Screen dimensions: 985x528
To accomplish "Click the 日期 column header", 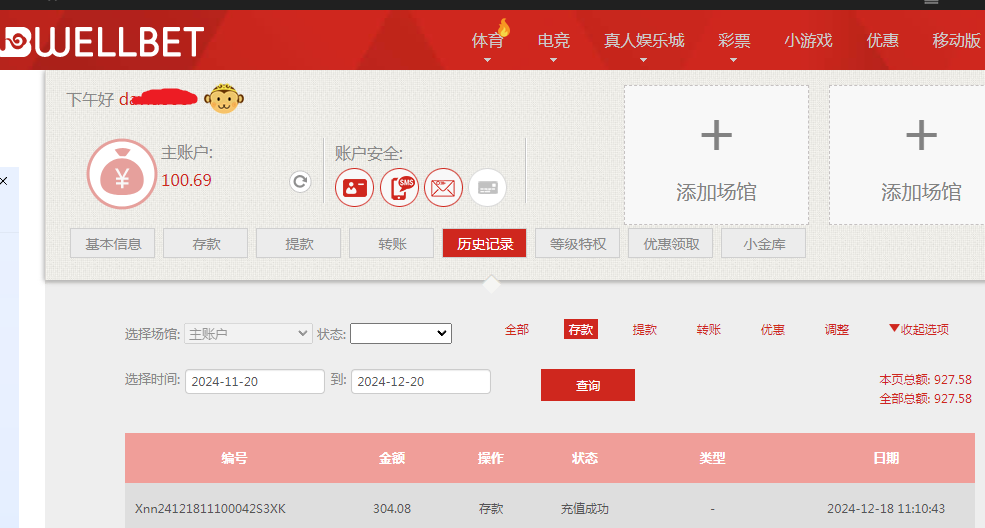I will click(x=886, y=458).
